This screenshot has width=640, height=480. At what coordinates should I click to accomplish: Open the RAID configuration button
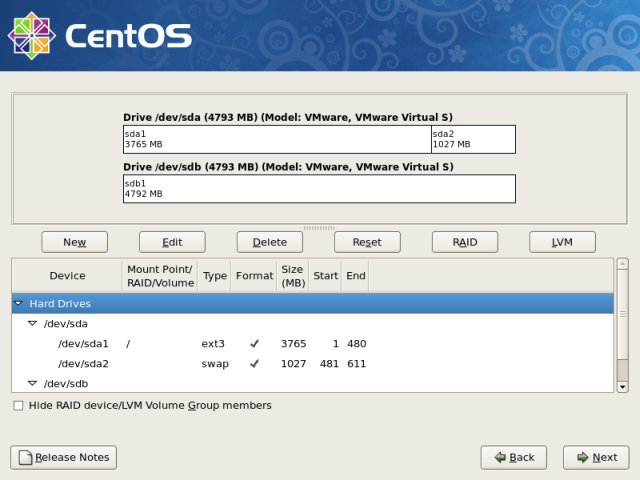(x=465, y=242)
